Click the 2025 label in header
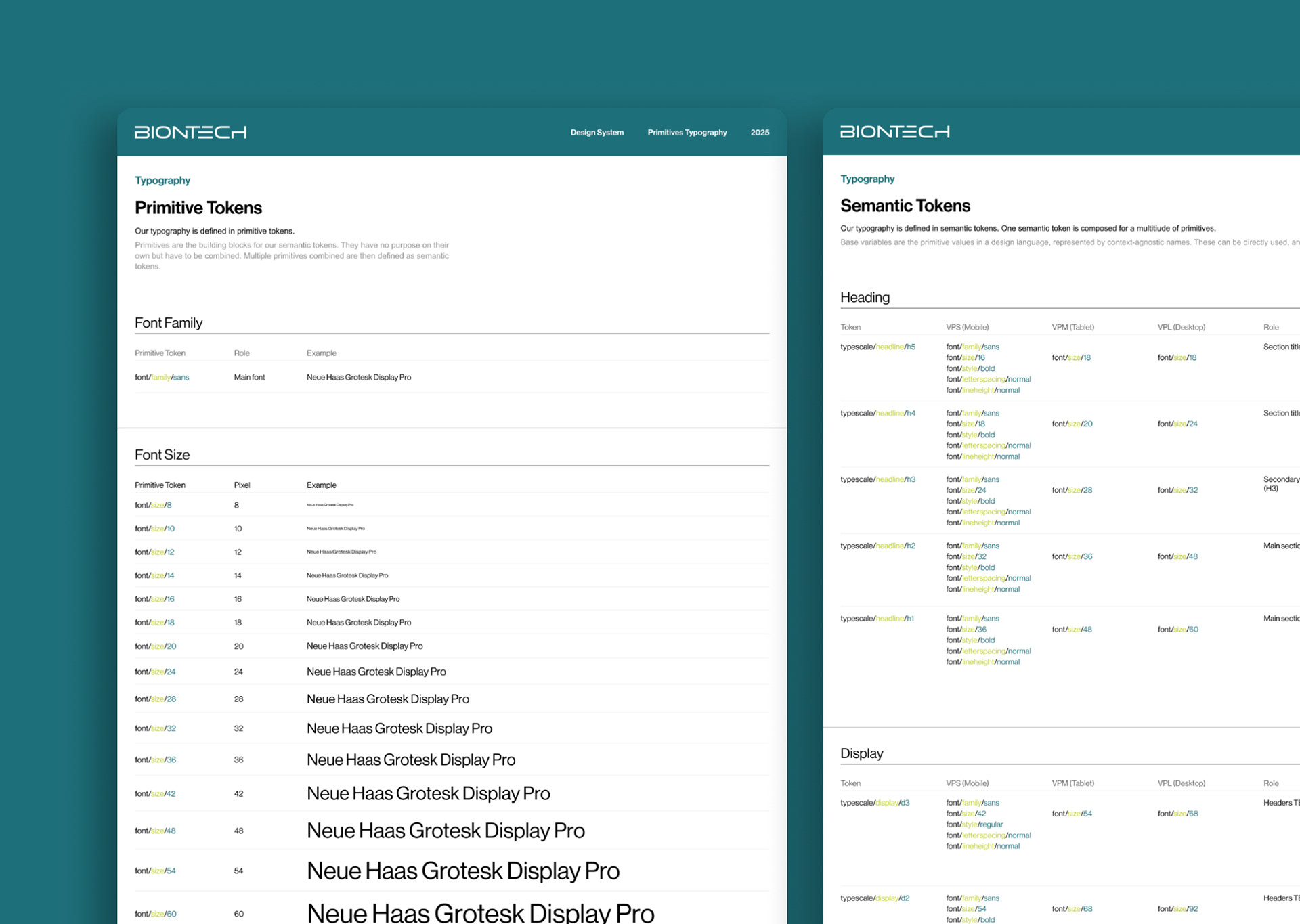The height and width of the screenshot is (924, 1300). (760, 133)
